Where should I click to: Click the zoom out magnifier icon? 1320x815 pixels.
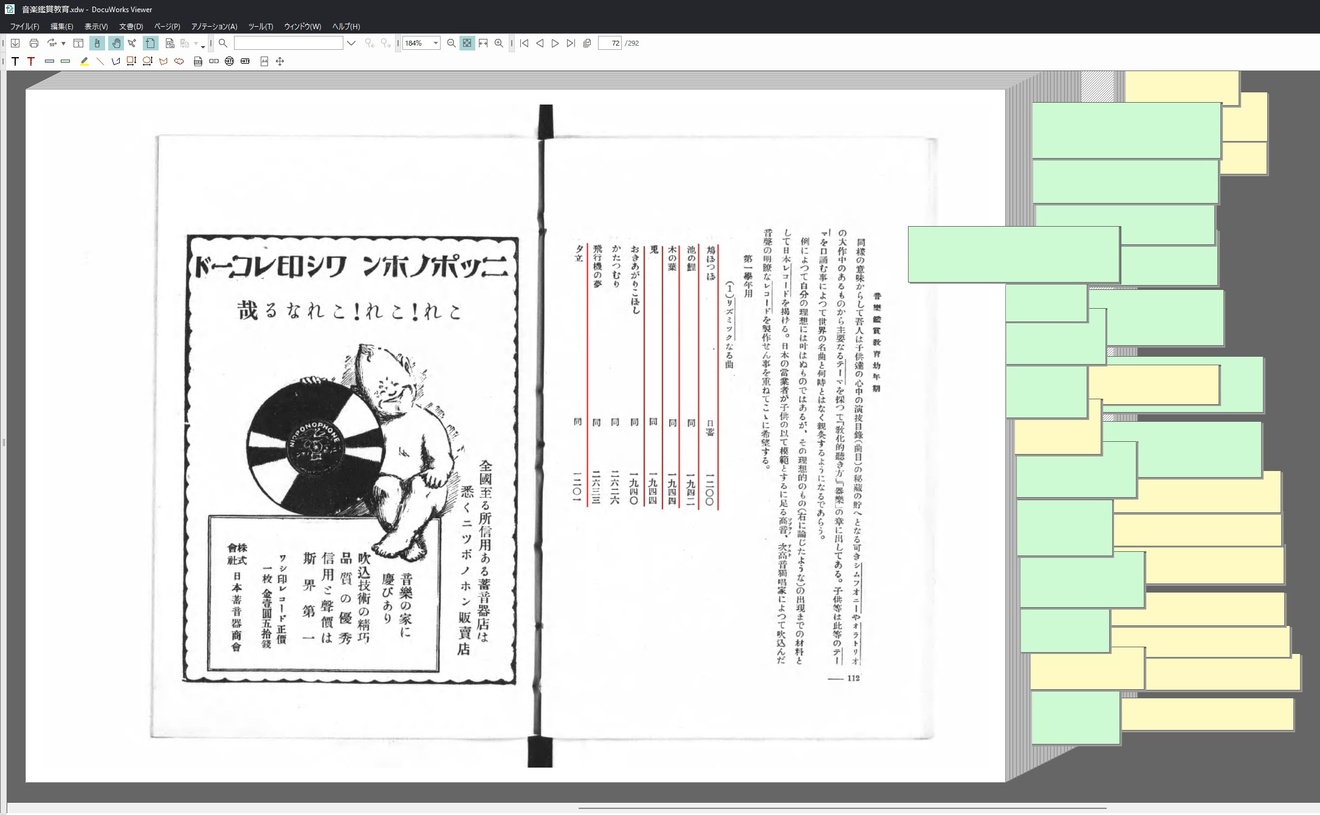pyautogui.click(x=451, y=43)
